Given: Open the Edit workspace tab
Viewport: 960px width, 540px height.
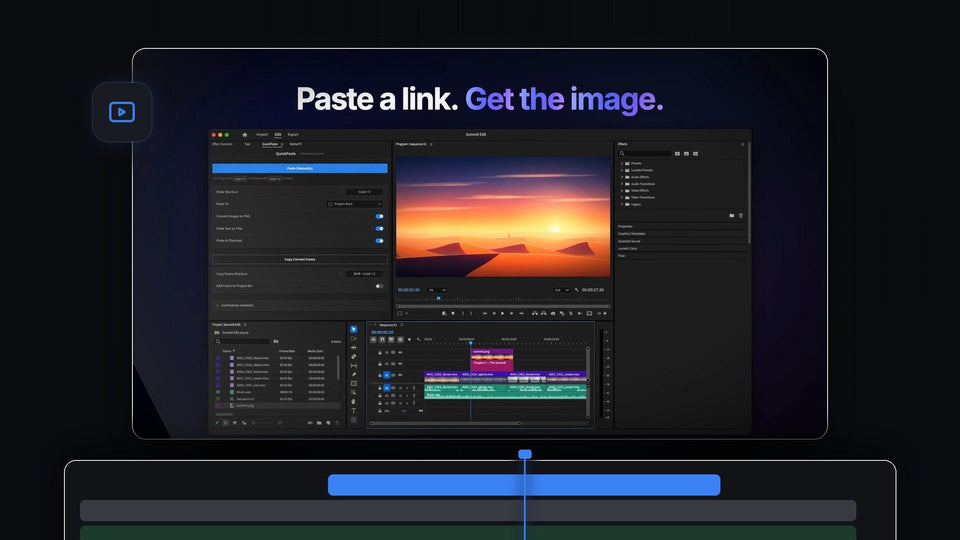Looking at the screenshot, I should tap(278, 135).
